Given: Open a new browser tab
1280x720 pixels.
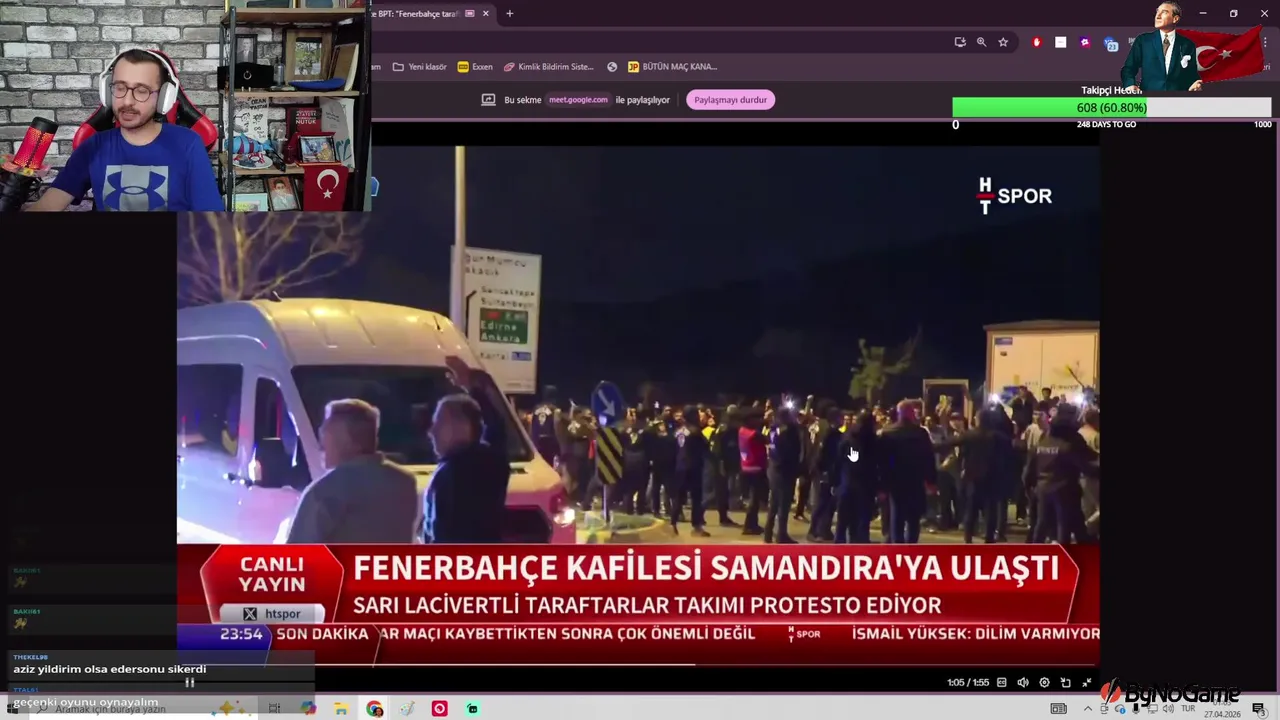Looking at the screenshot, I should (509, 13).
